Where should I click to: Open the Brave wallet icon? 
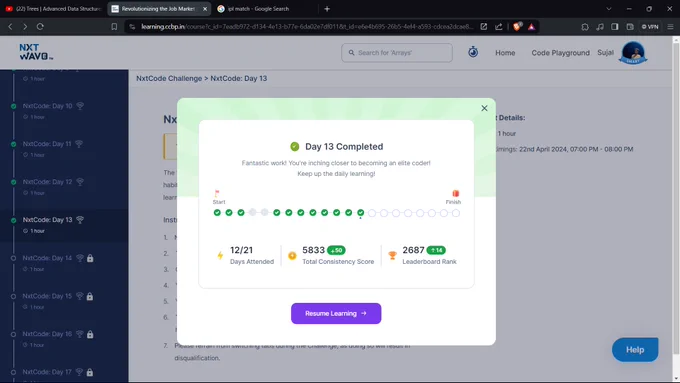[630, 26]
